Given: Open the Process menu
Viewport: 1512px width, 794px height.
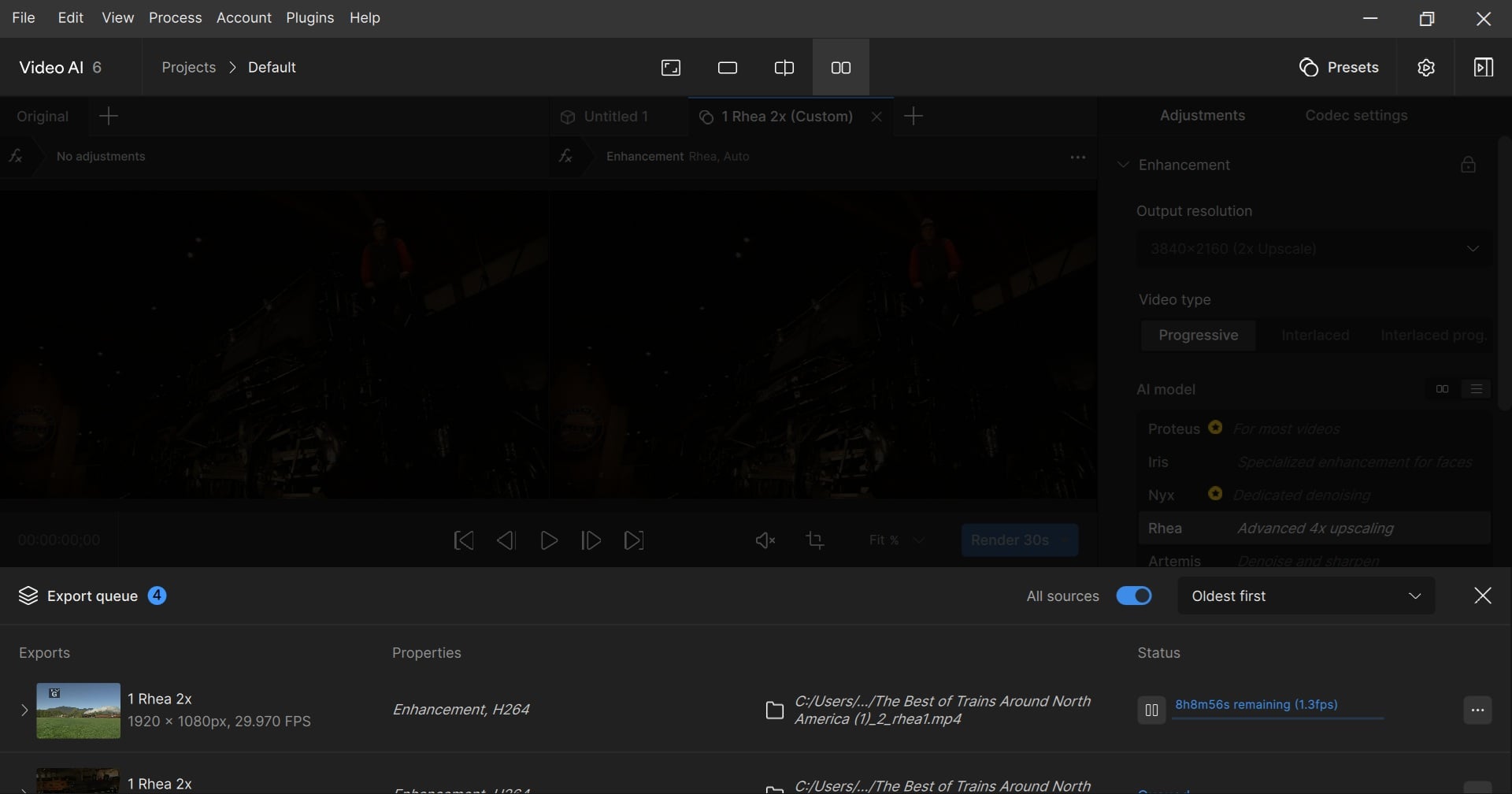Looking at the screenshot, I should [175, 17].
